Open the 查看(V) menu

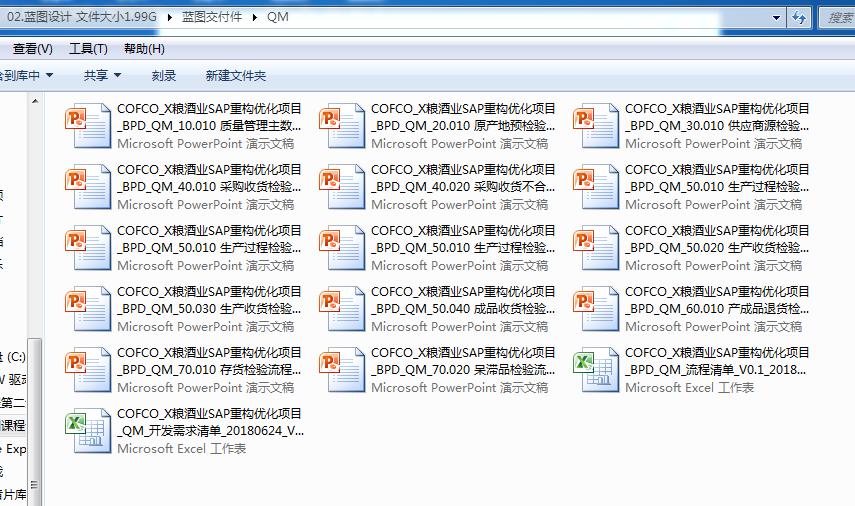tap(33, 49)
